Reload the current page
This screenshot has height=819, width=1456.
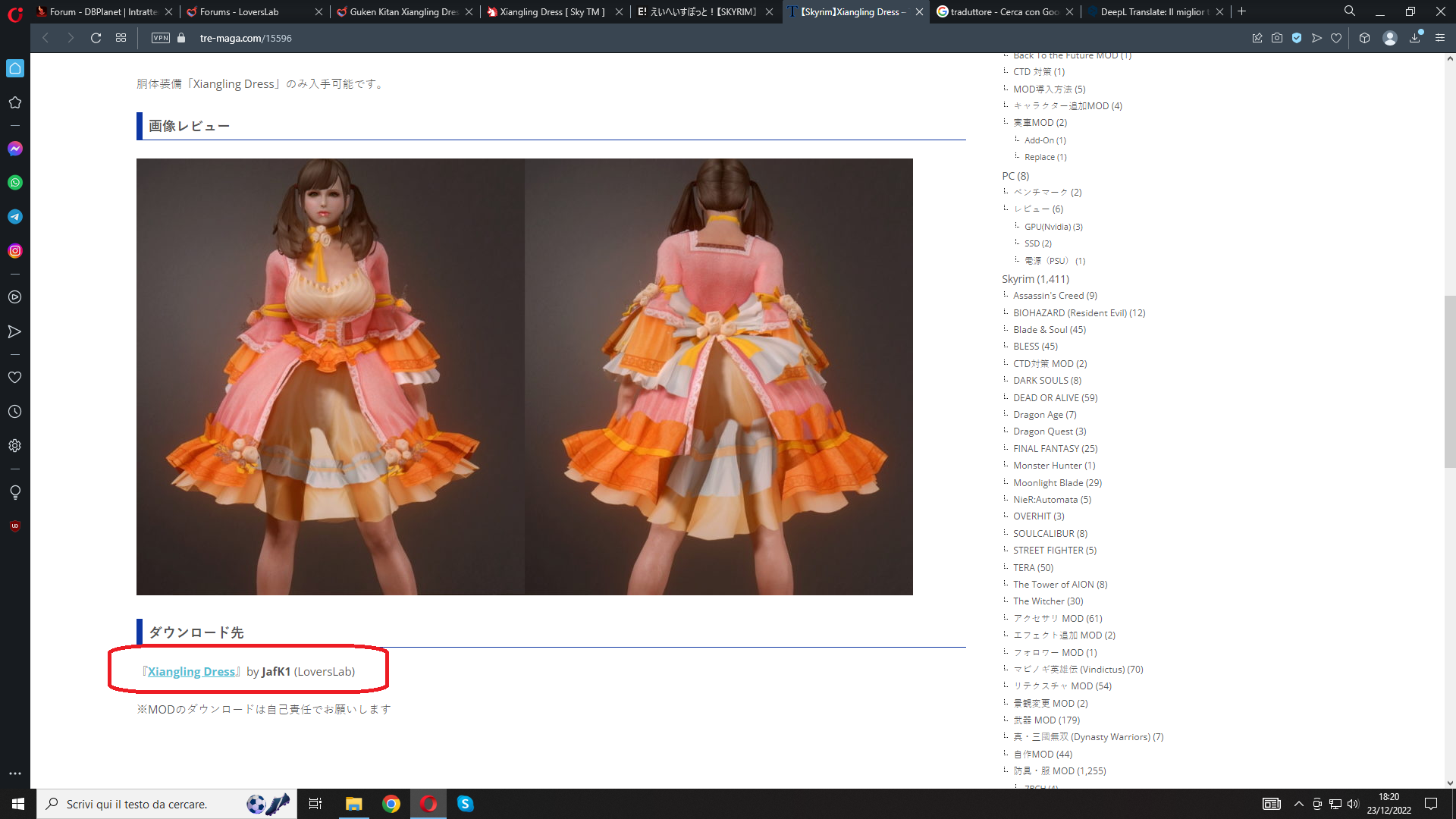[96, 38]
